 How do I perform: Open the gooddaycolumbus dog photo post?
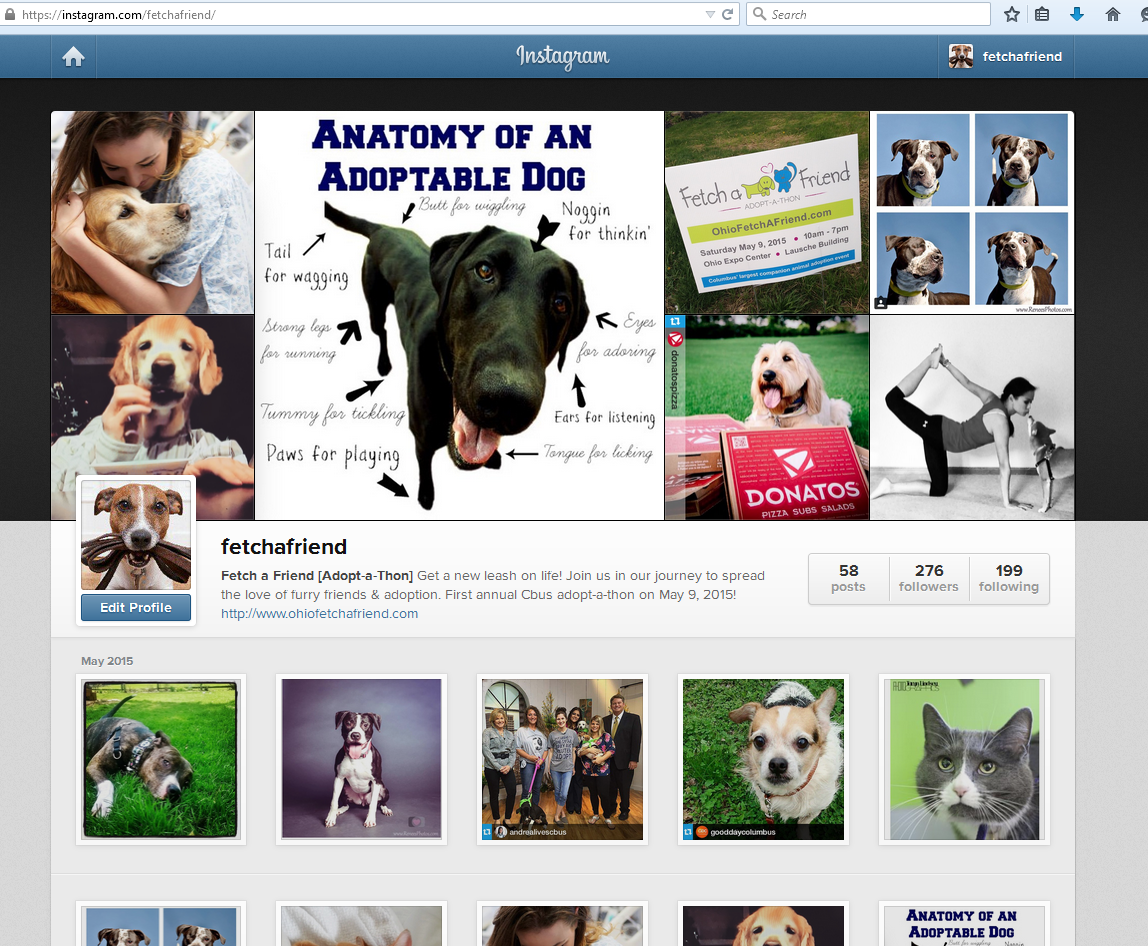point(763,759)
